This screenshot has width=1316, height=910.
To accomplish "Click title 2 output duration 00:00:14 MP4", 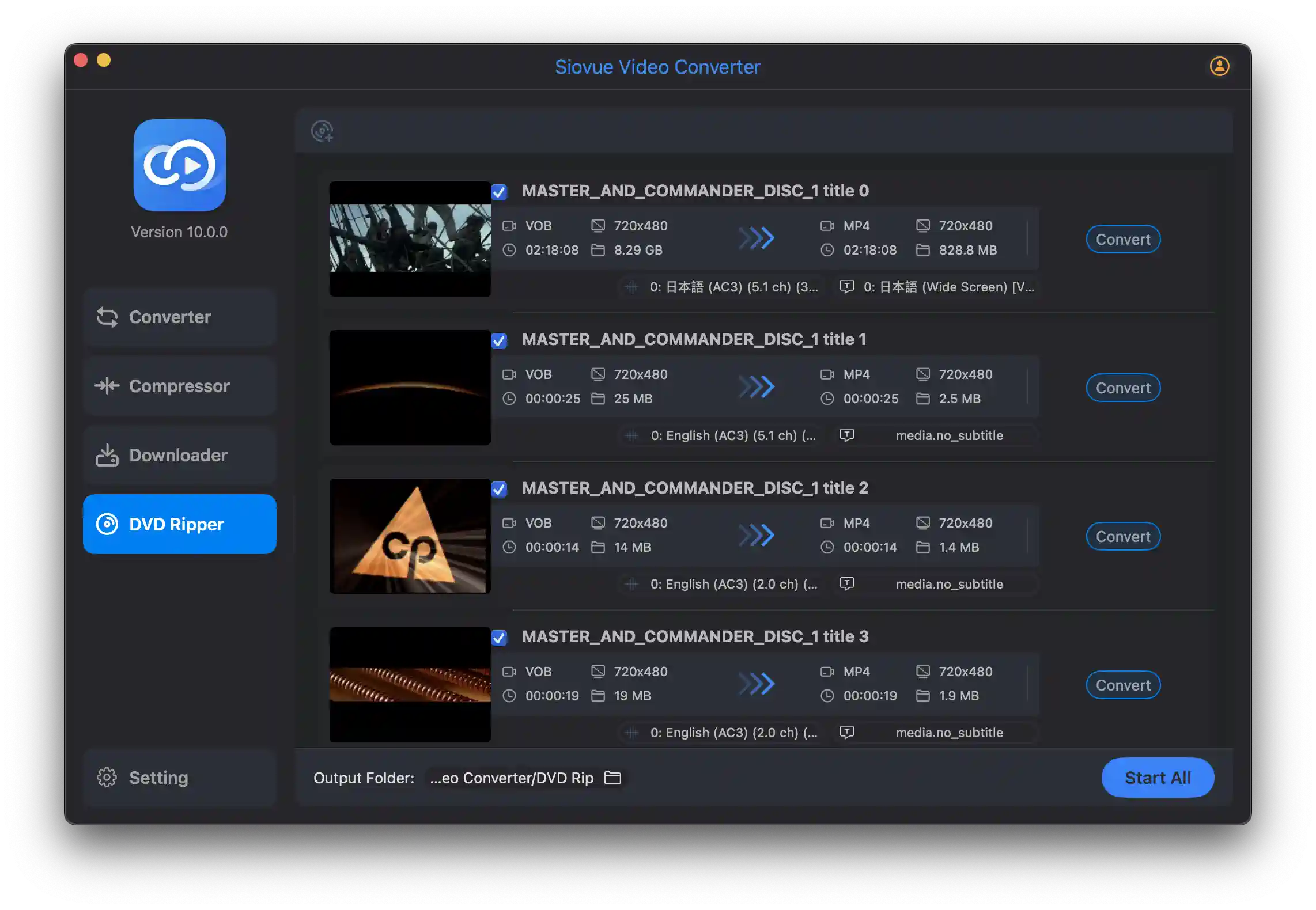I will click(x=870, y=547).
